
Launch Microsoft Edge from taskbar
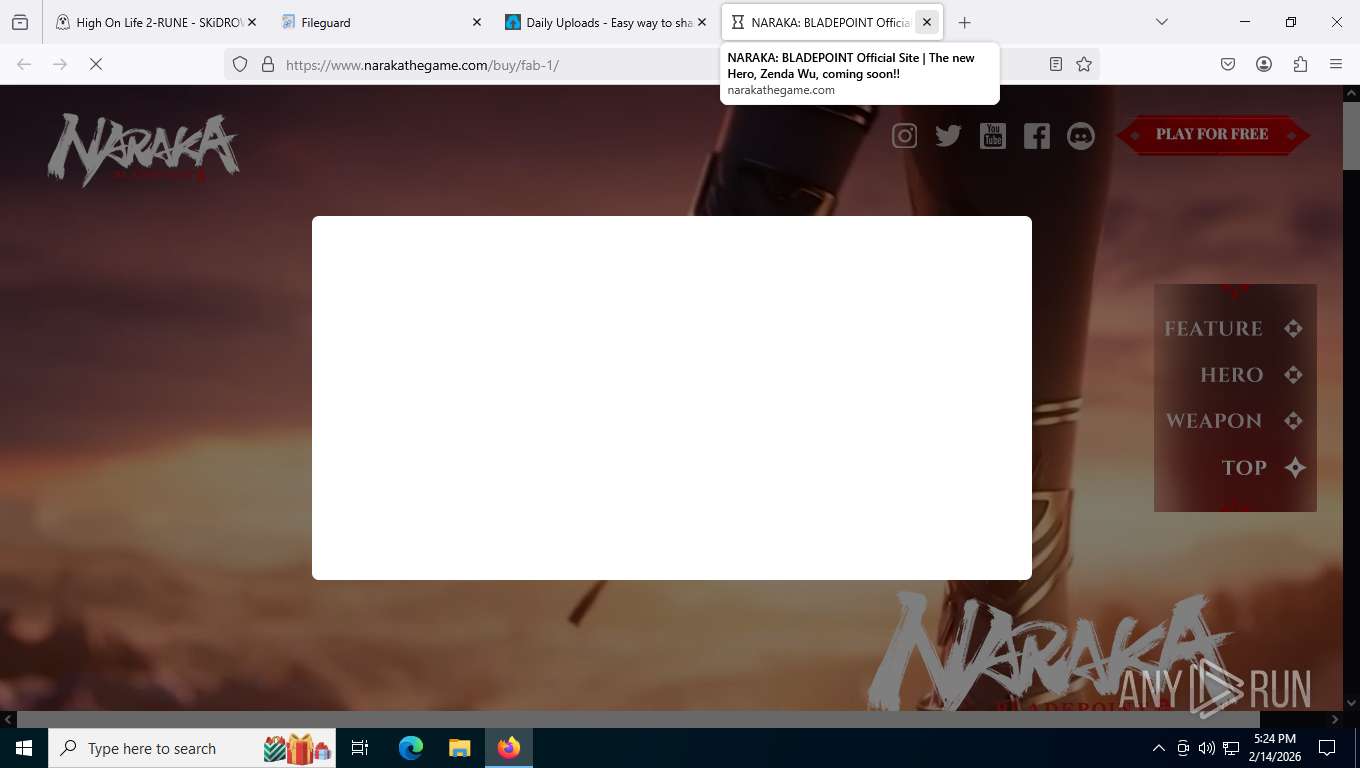pyautogui.click(x=411, y=748)
